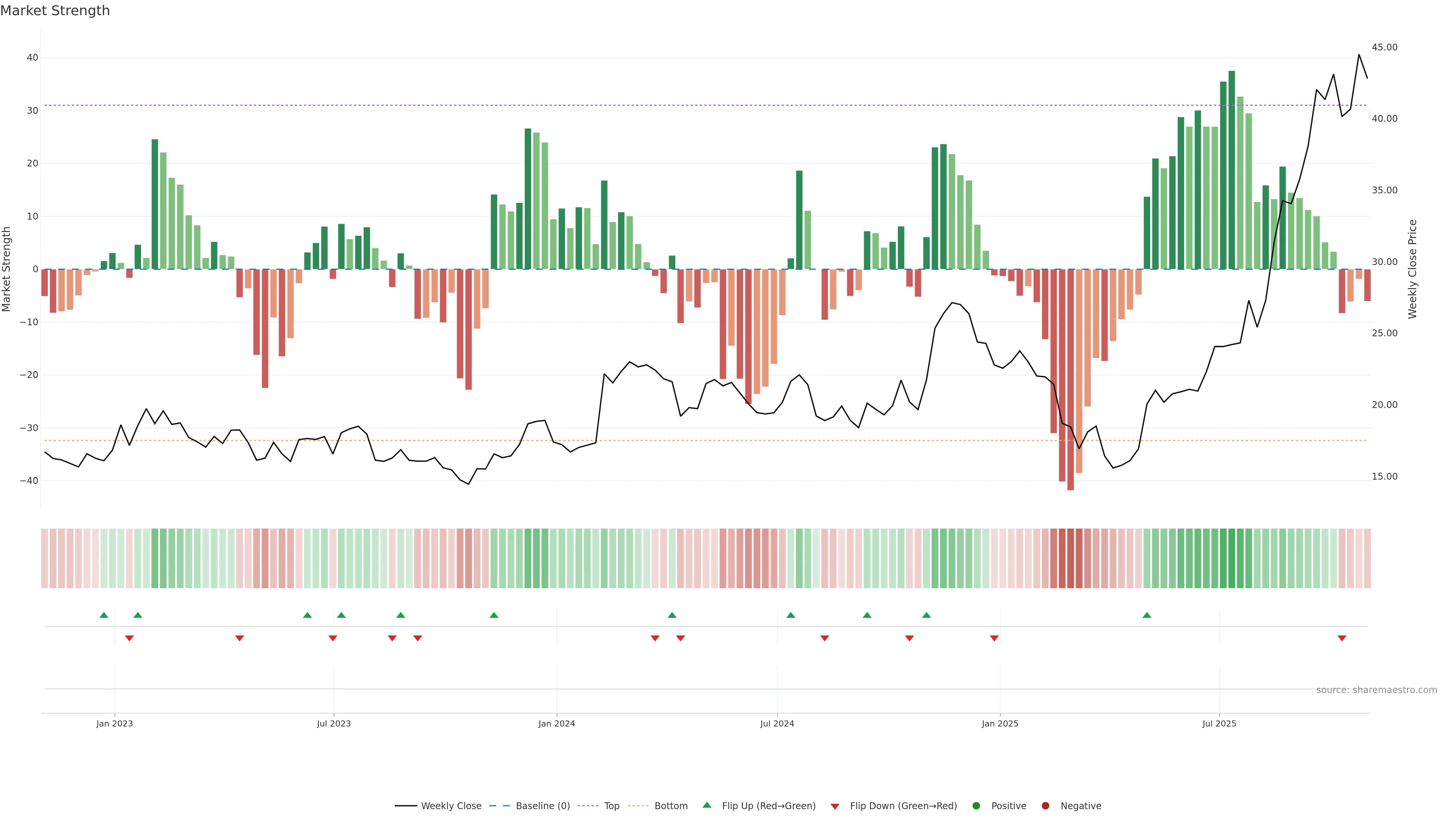The height and width of the screenshot is (819, 1456).
Task: Click the Weekly Close Price axis title
Action: (x=1412, y=269)
